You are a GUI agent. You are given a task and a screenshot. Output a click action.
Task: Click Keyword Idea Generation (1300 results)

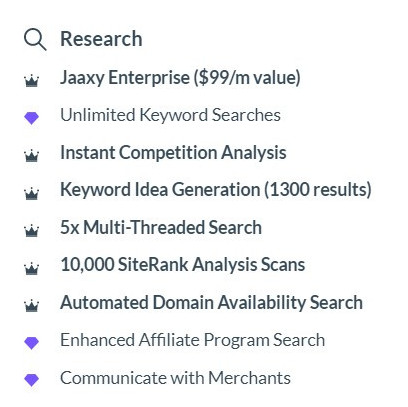point(216,190)
